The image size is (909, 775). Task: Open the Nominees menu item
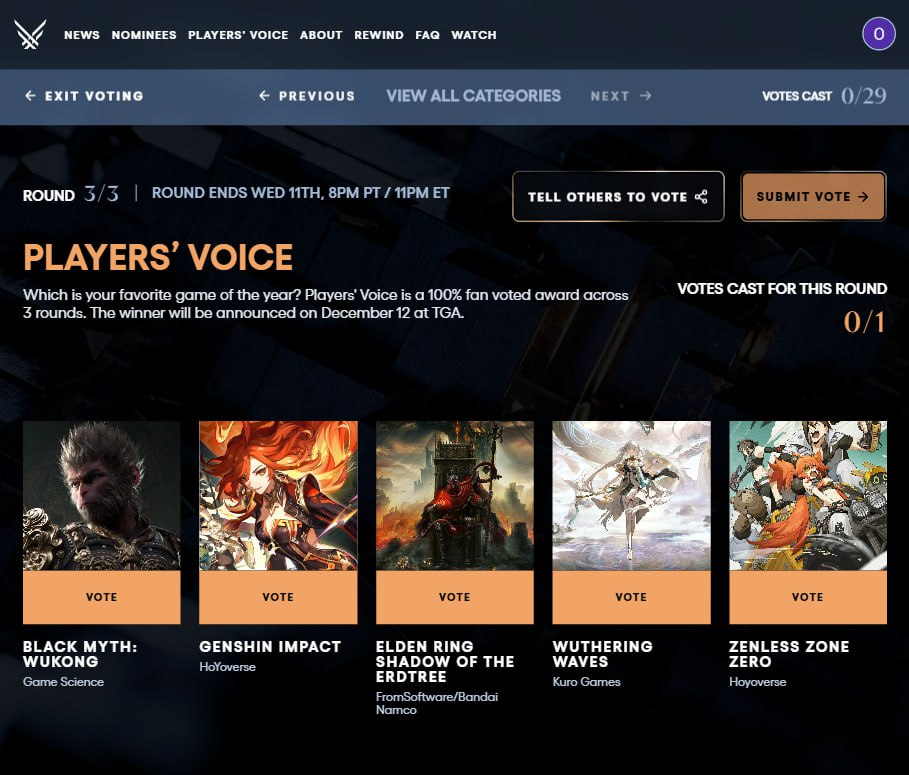point(144,35)
